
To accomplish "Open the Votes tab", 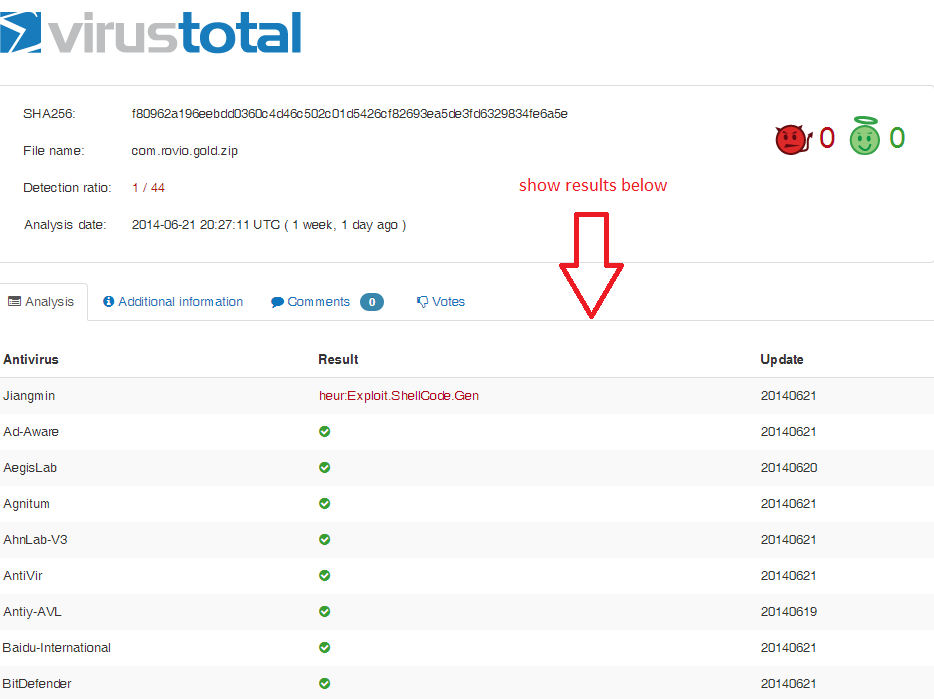I will tap(446, 301).
